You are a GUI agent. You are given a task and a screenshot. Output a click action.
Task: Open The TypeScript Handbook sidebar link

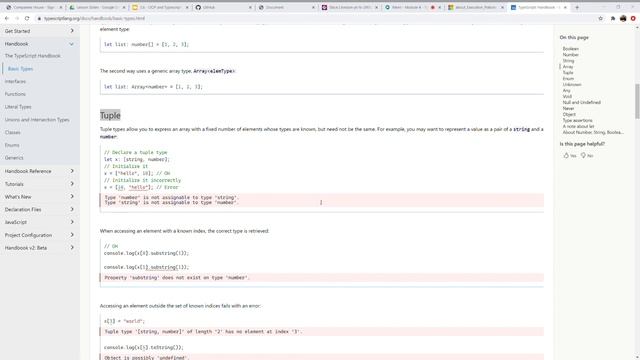point(33,56)
